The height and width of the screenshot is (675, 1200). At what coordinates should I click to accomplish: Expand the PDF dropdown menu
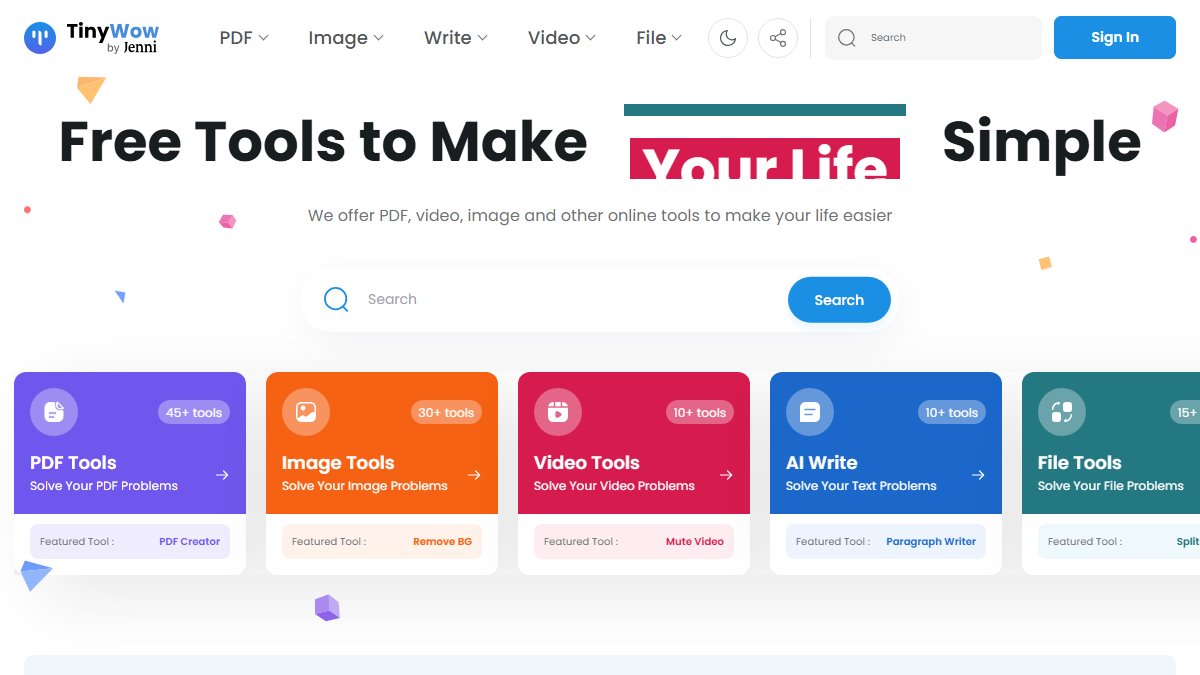[x=244, y=38]
